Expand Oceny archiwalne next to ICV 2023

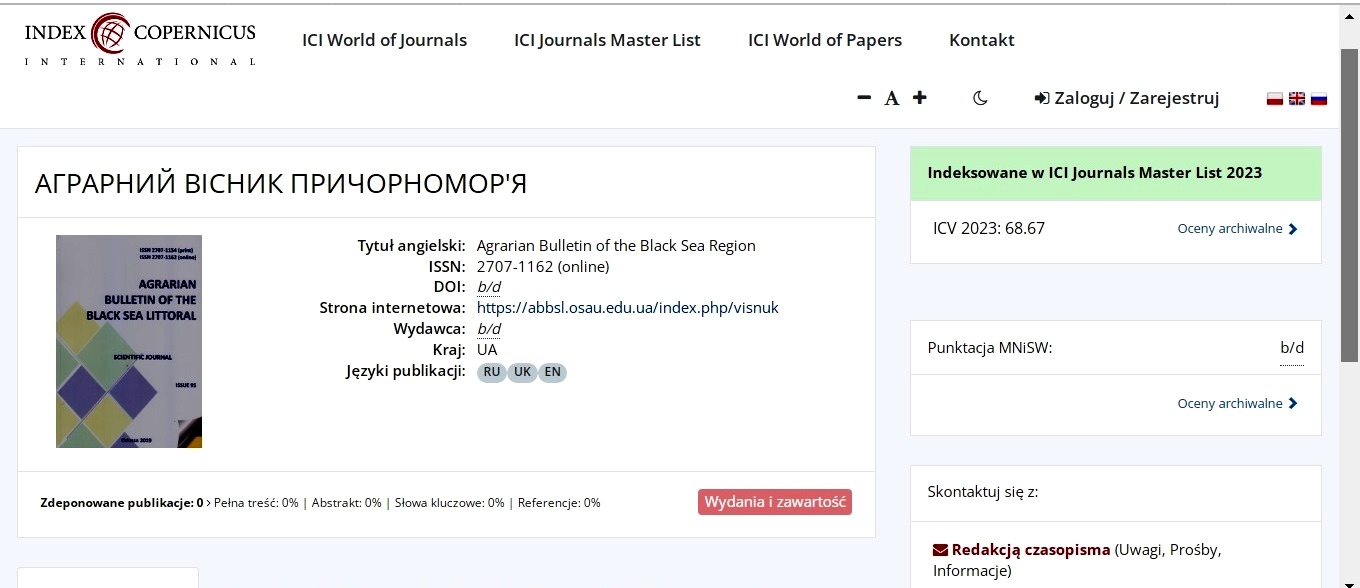(1237, 229)
